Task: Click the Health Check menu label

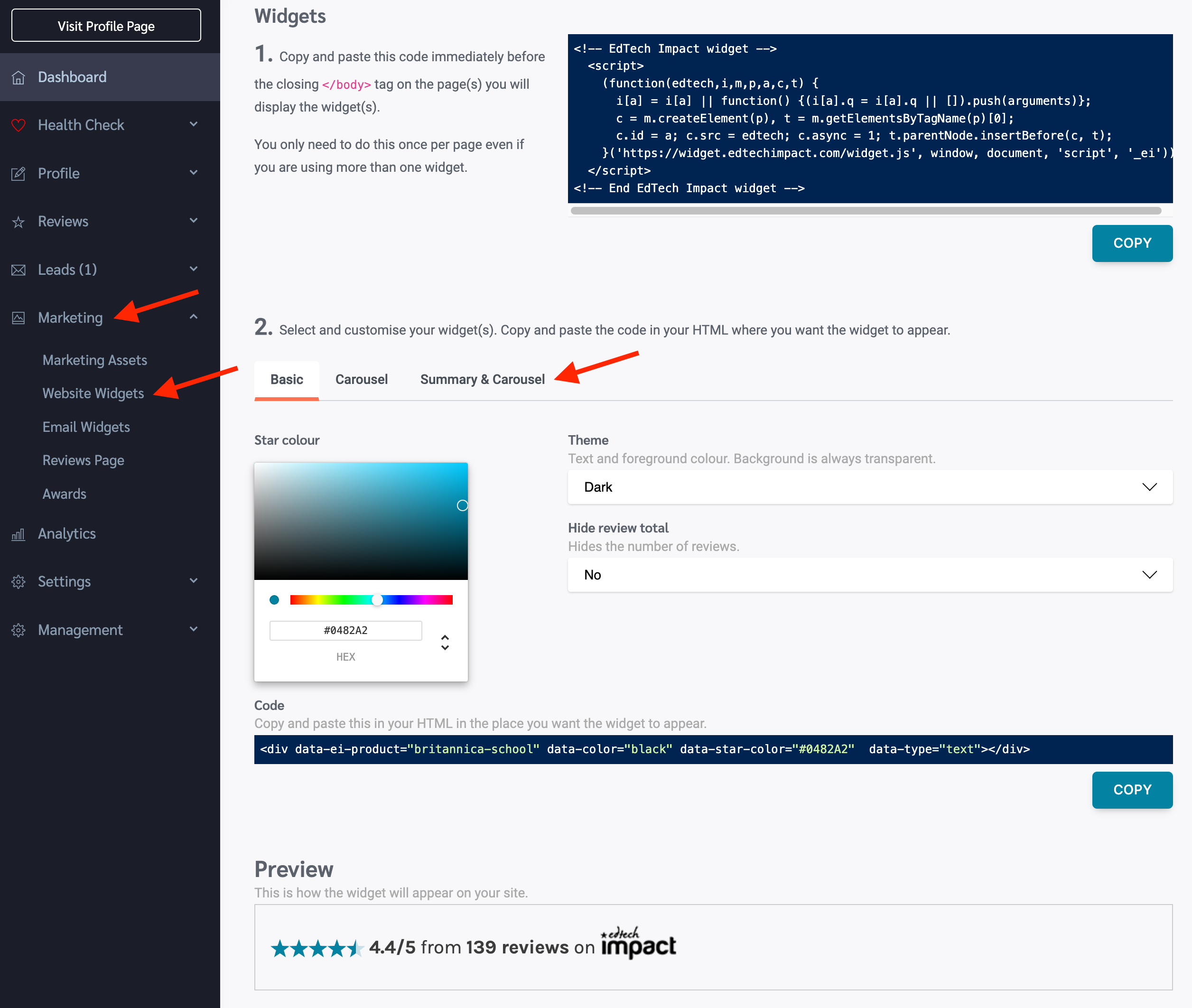Action: pos(81,125)
